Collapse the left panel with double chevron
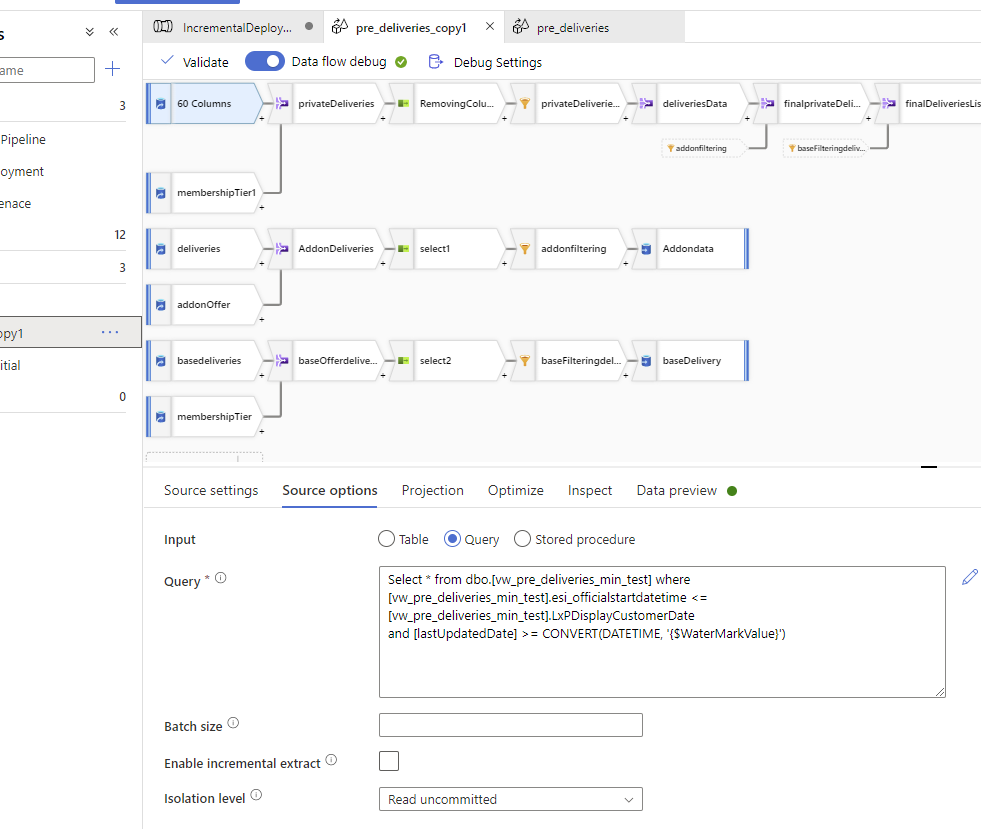Screen dimensions: 981x829 click(113, 31)
